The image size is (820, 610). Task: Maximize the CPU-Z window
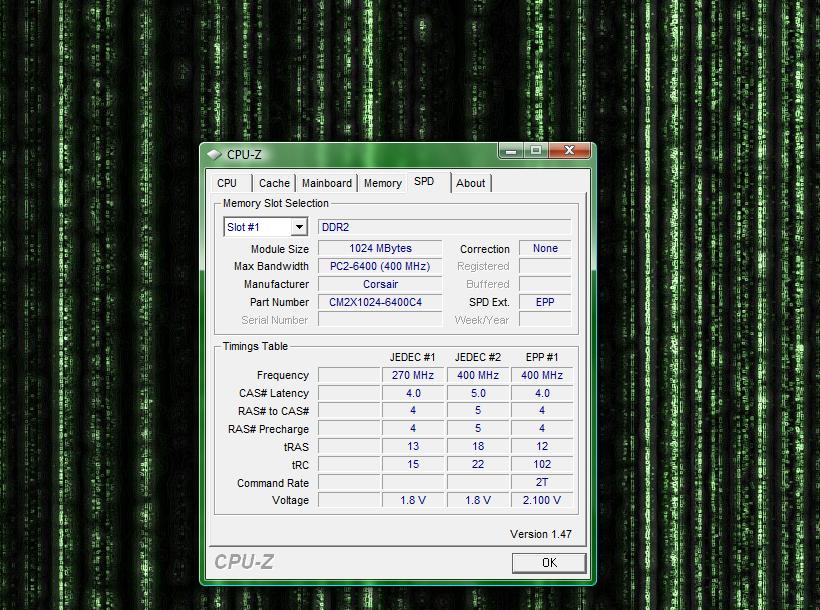click(536, 151)
